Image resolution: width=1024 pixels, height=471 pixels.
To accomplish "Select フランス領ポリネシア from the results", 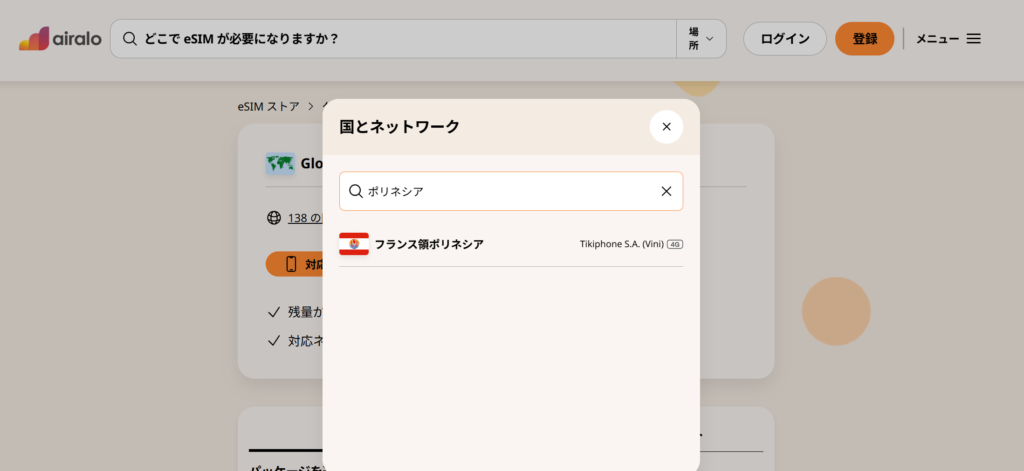I will tap(429, 244).
